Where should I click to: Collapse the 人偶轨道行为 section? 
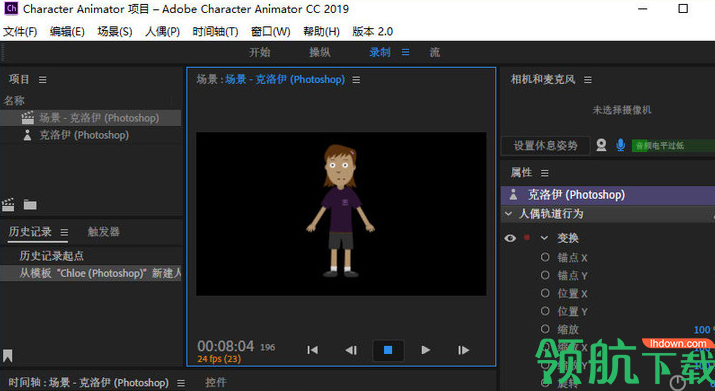[508, 214]
